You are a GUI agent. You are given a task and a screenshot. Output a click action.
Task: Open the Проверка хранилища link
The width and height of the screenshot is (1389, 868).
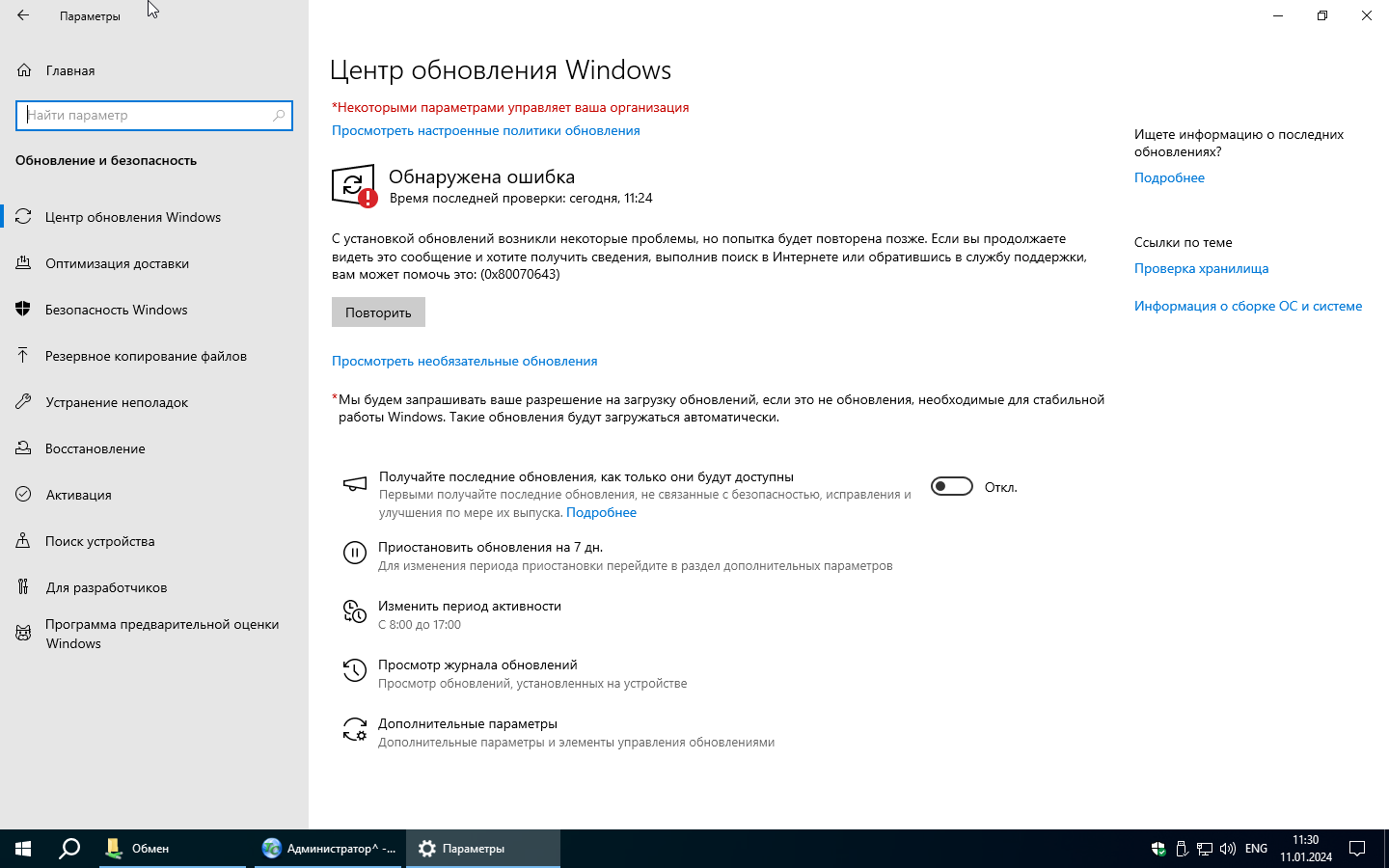(1201, 268)
